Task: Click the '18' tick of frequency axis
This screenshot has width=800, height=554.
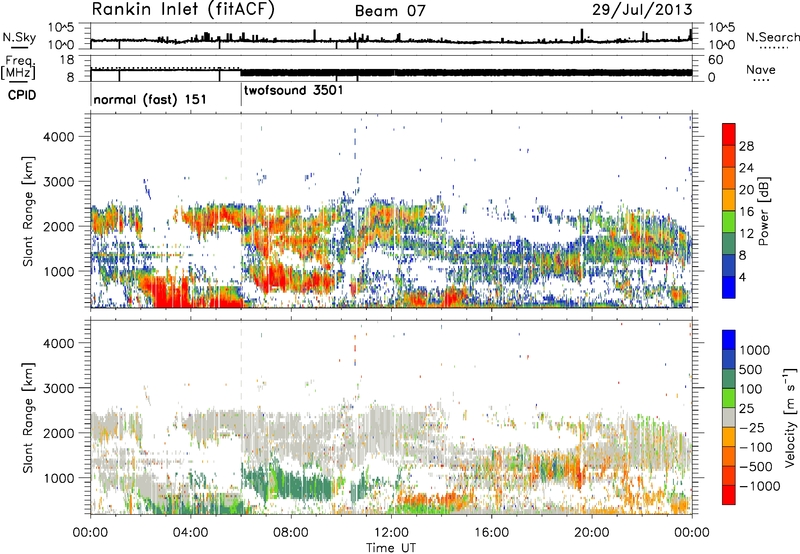Action: pos(68,60)
